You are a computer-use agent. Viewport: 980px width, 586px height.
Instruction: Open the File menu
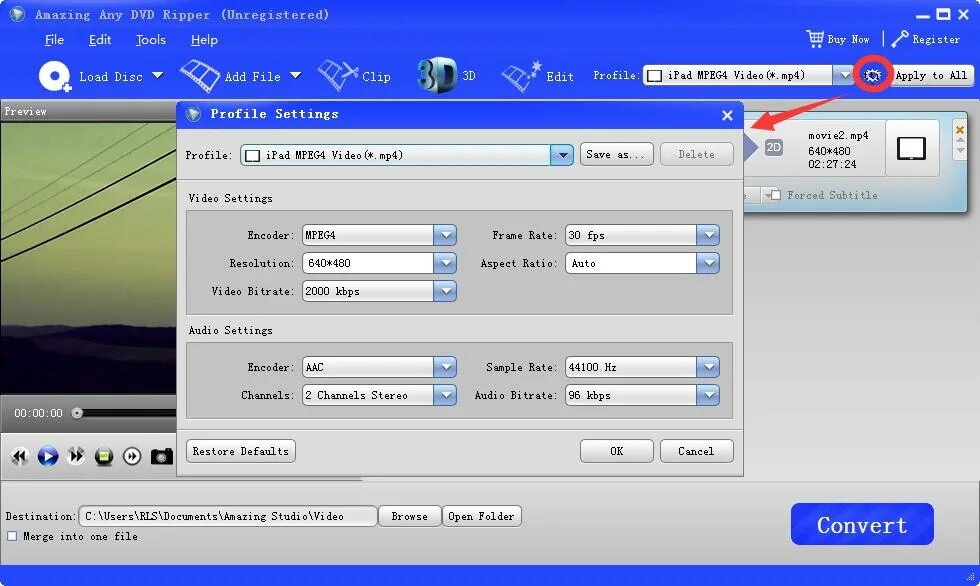(54, 40)
